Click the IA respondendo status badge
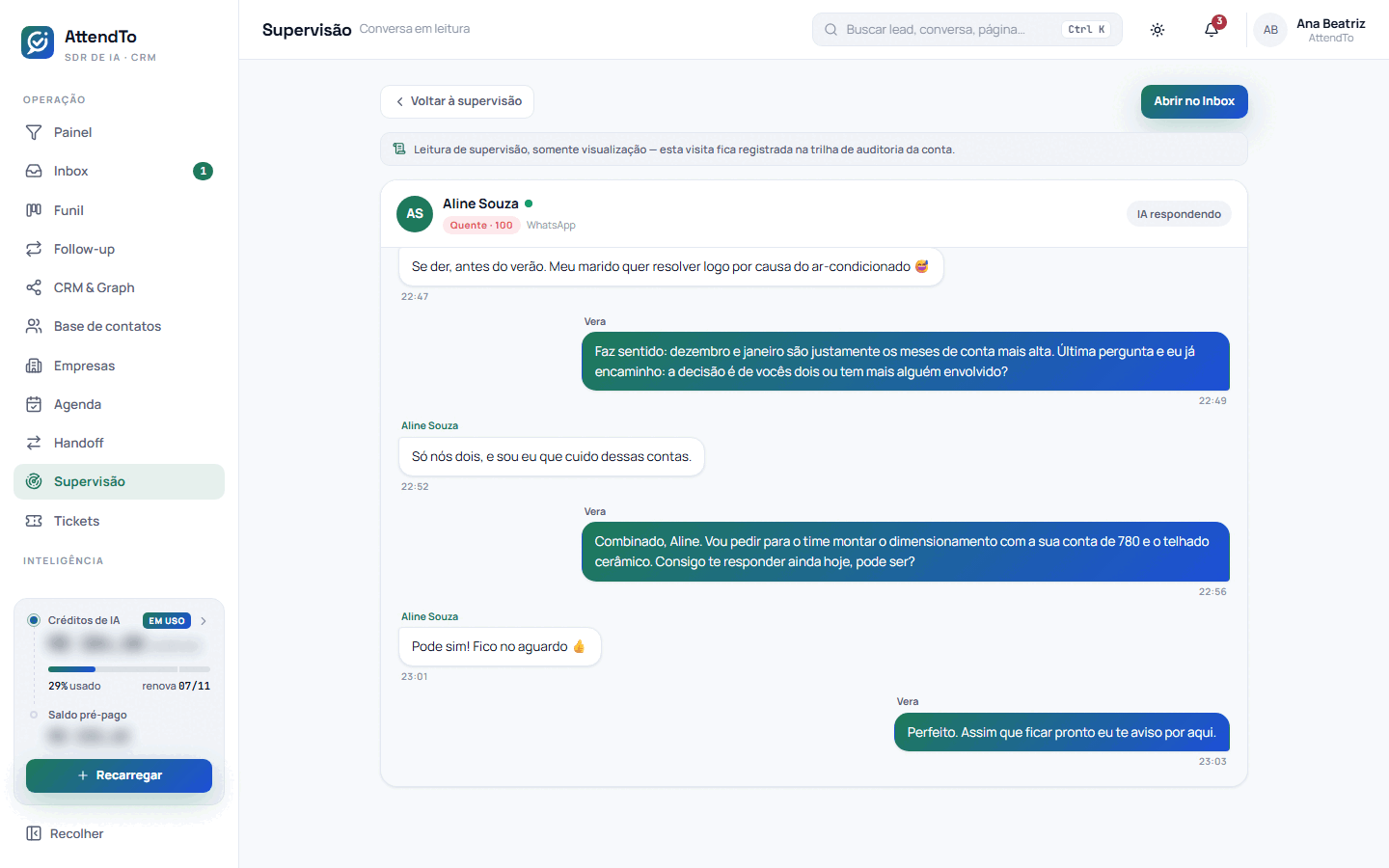This screenshot has height=868, width=1389. (x=1179, y=214)
